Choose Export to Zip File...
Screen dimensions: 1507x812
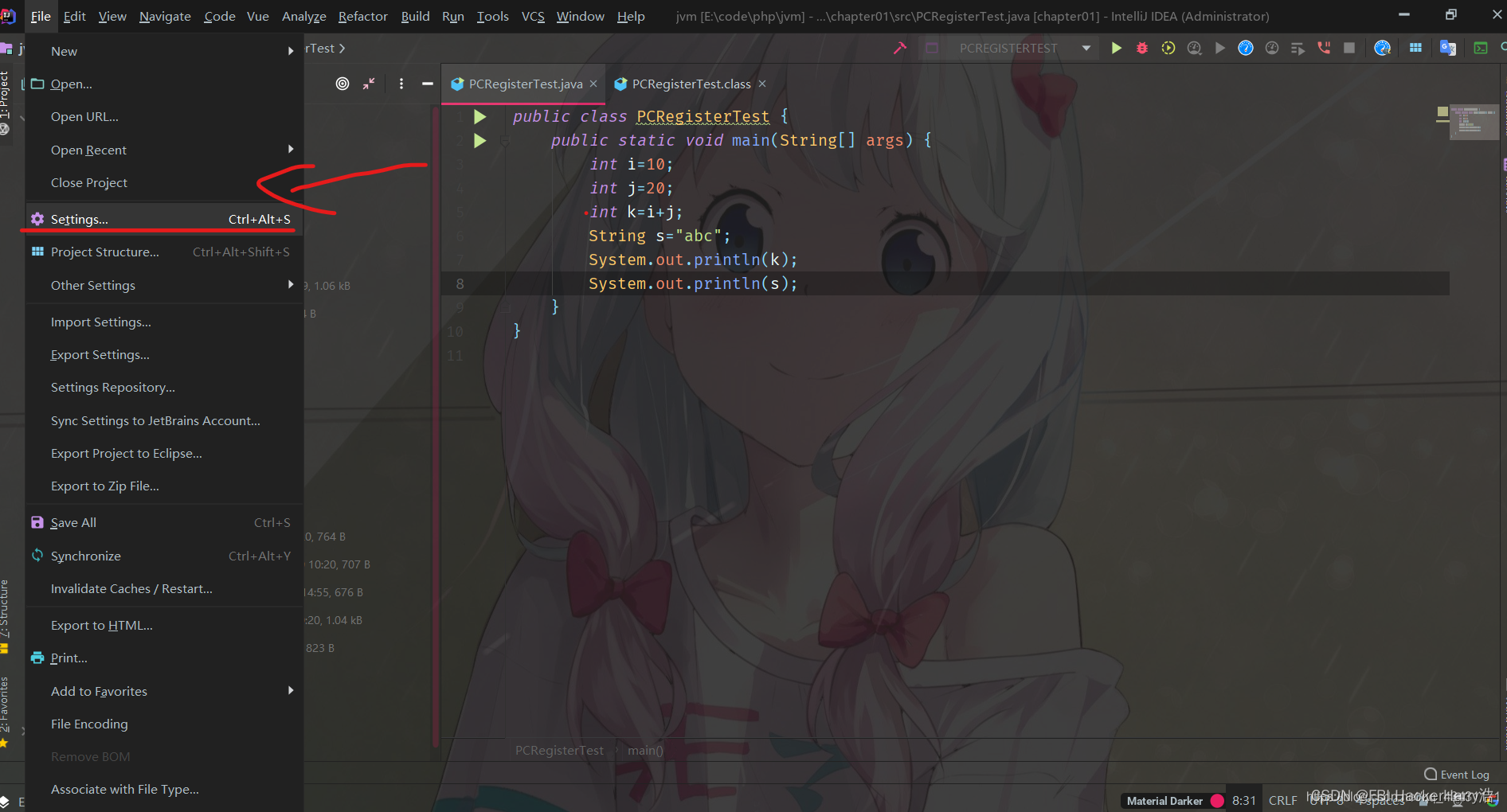click(x=164, y=486)
